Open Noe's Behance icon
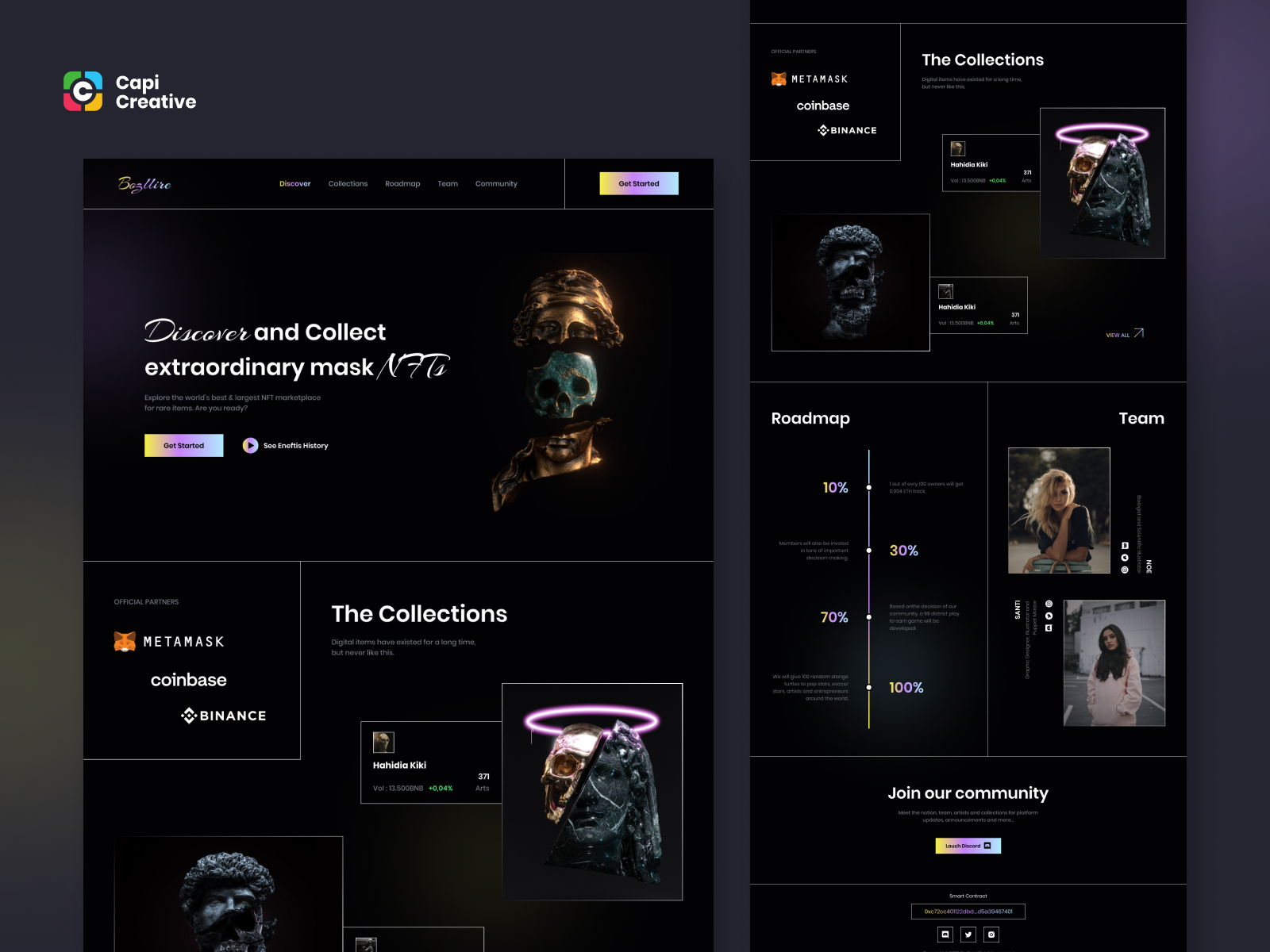 (x=1125, y=546)
